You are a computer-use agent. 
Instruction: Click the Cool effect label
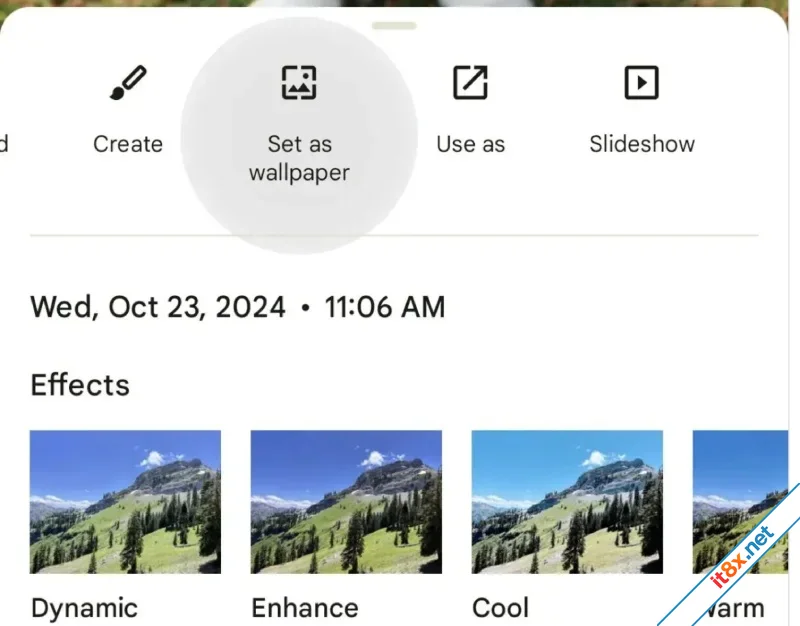pos(501,608)
